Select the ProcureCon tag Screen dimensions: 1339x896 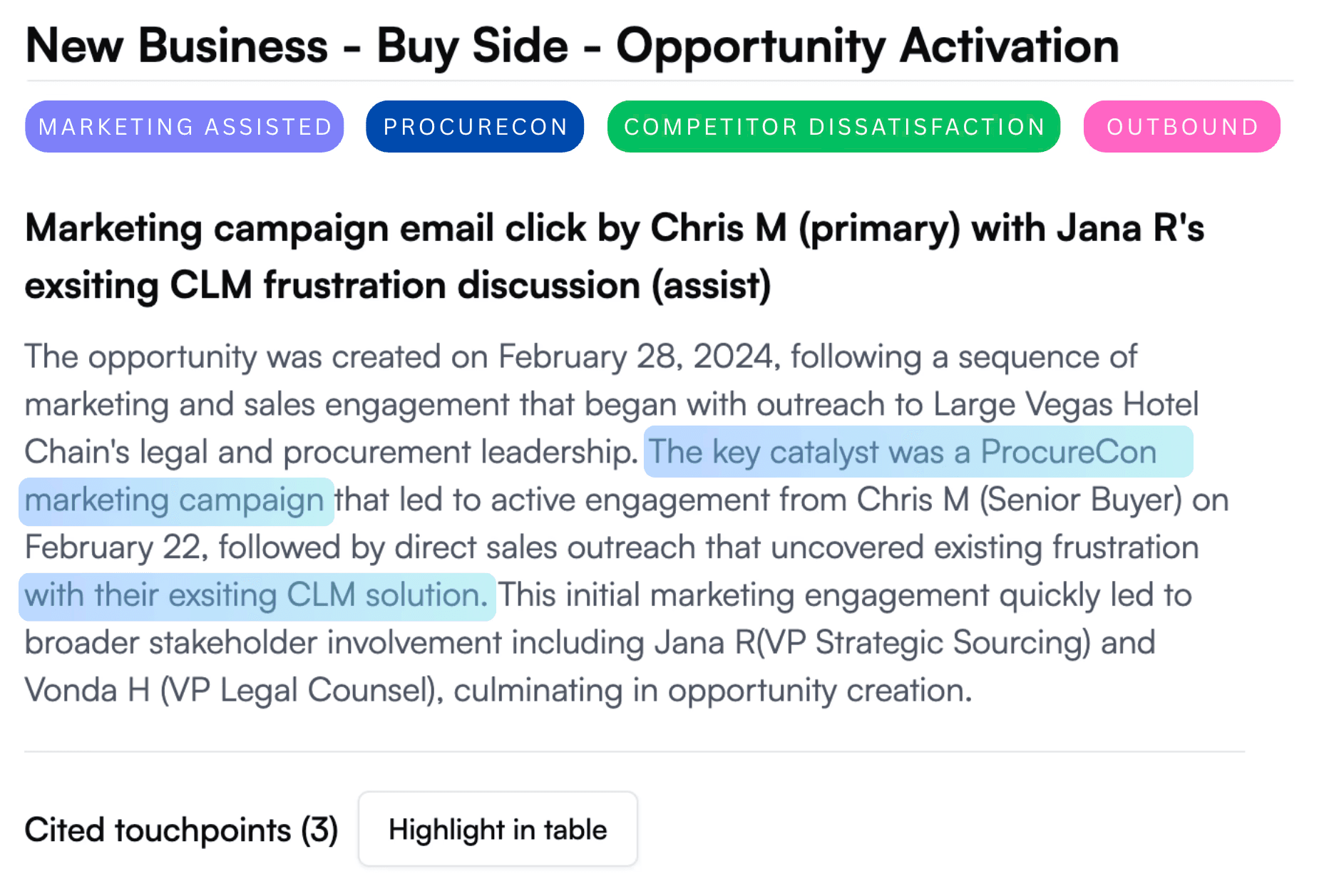475,127
